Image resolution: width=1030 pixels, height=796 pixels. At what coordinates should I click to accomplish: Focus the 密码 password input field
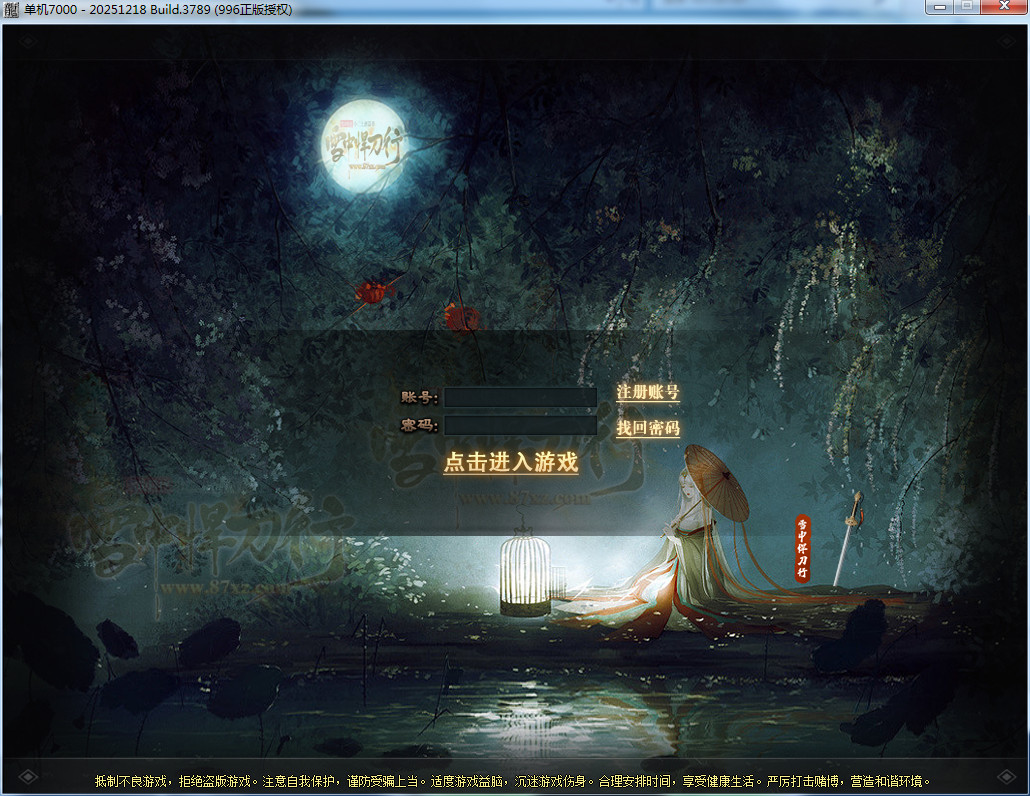(520, 425)
